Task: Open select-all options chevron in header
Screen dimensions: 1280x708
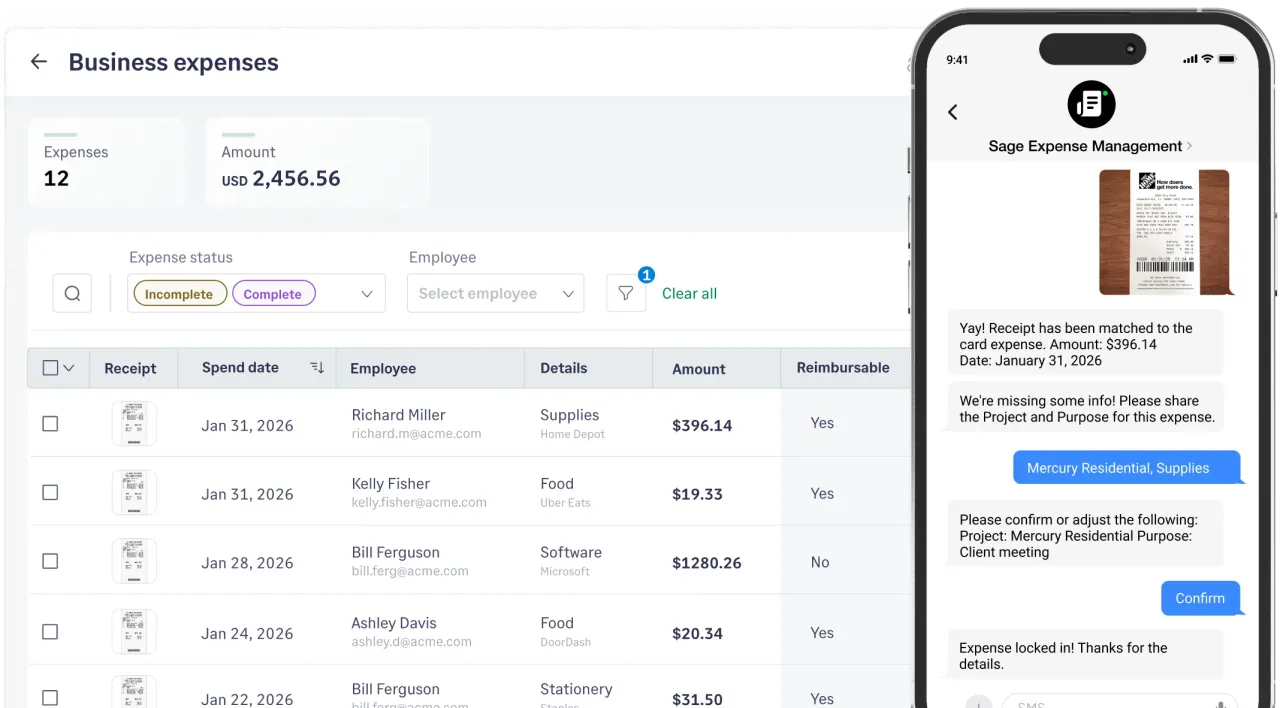Action: pyautogui.click(x=69, y=368)
